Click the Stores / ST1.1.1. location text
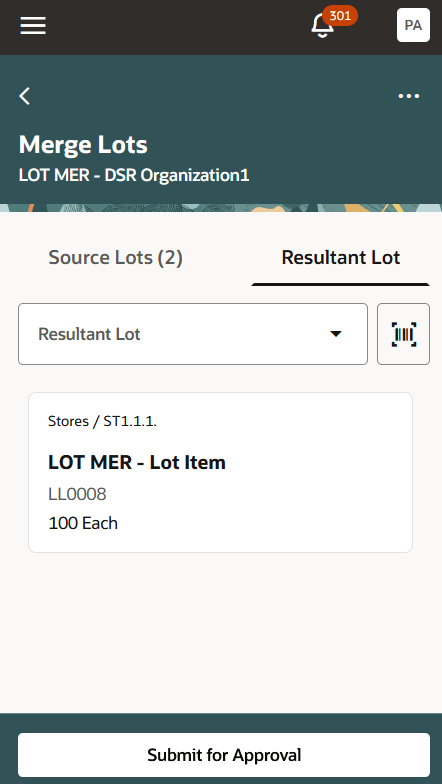The height and width of the screenshot is (784, 442). [x=102, y=422]
